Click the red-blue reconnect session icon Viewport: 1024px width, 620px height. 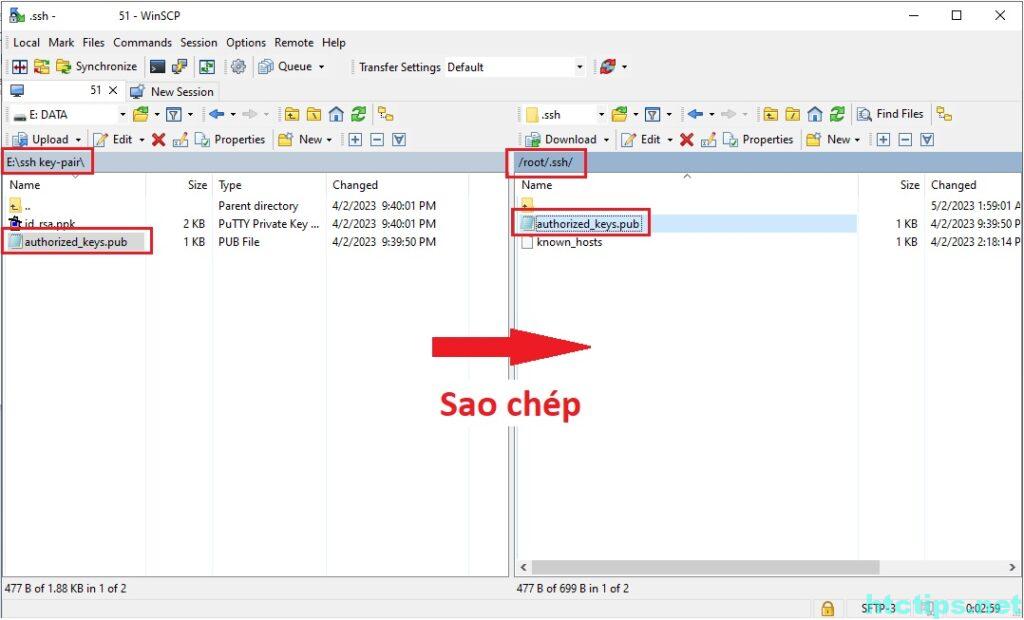608,67
